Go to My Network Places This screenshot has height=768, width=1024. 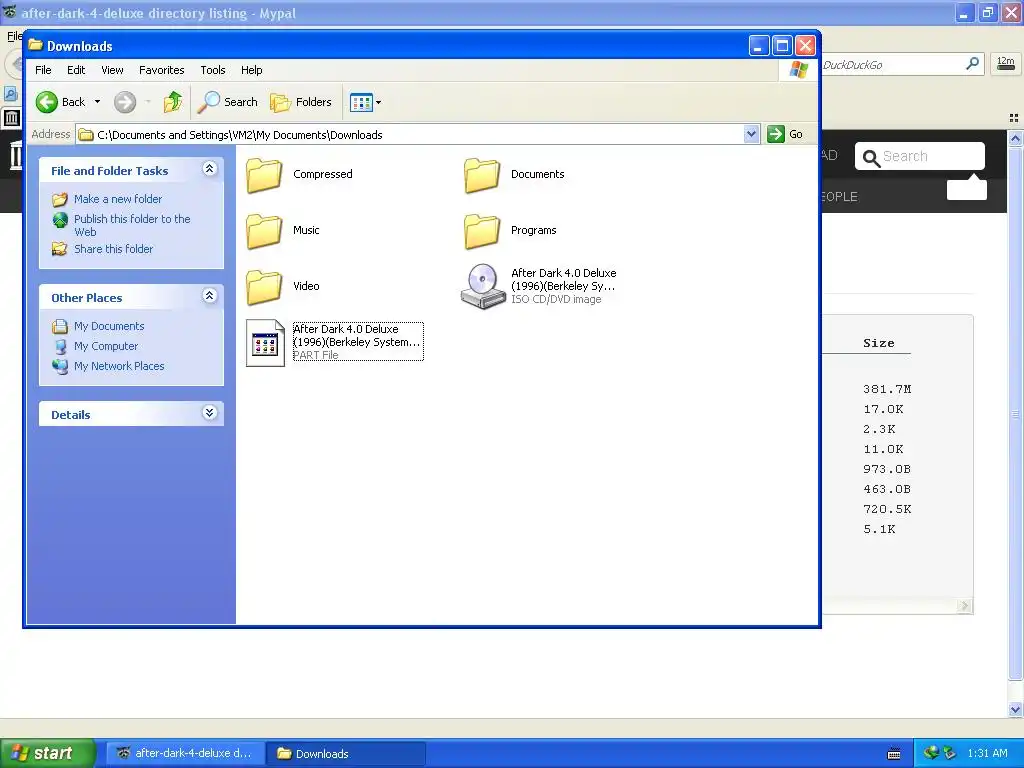pyautogui.click(x=119, y=366)
